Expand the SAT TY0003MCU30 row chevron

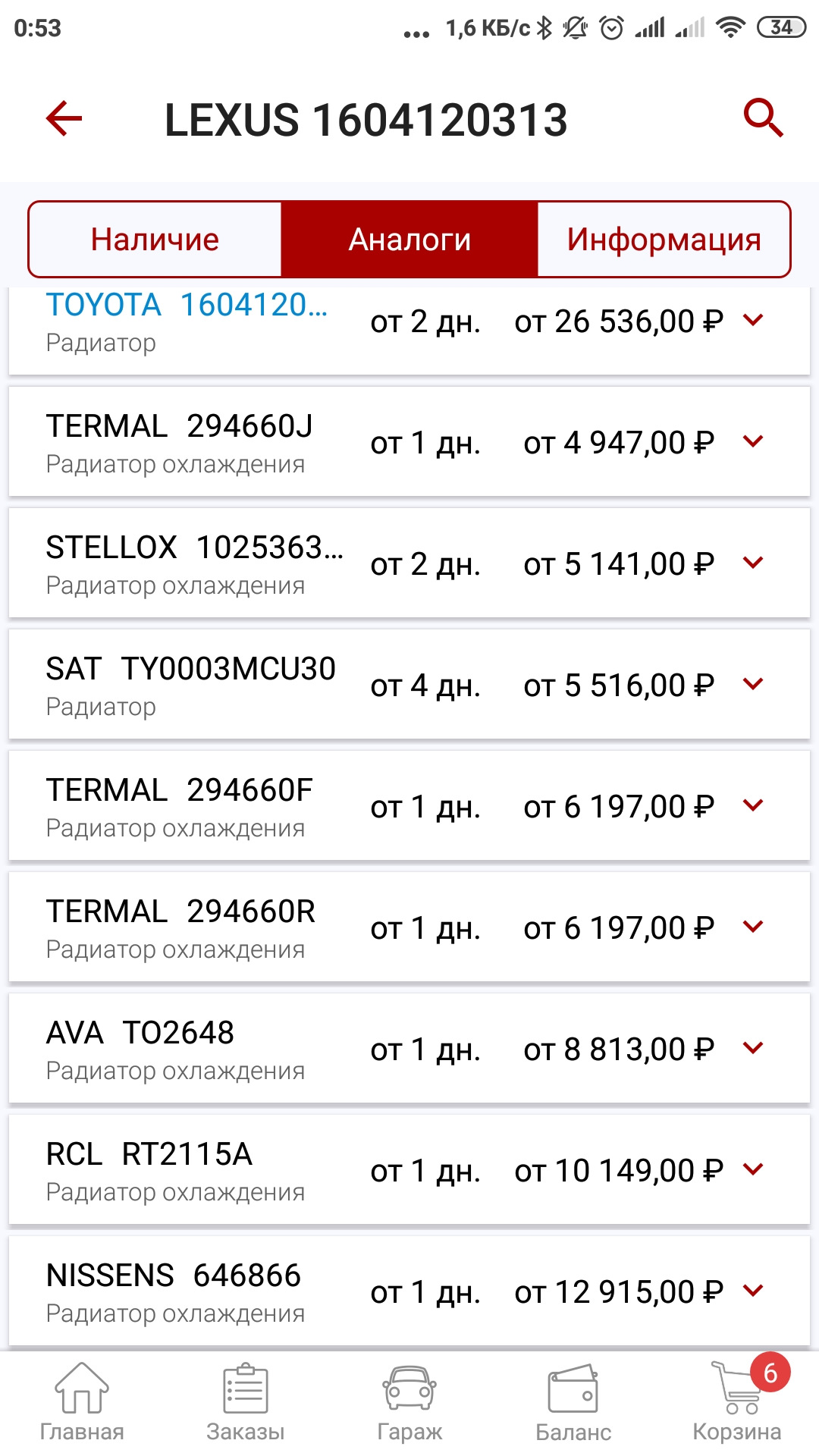click(x=753, y=684)
